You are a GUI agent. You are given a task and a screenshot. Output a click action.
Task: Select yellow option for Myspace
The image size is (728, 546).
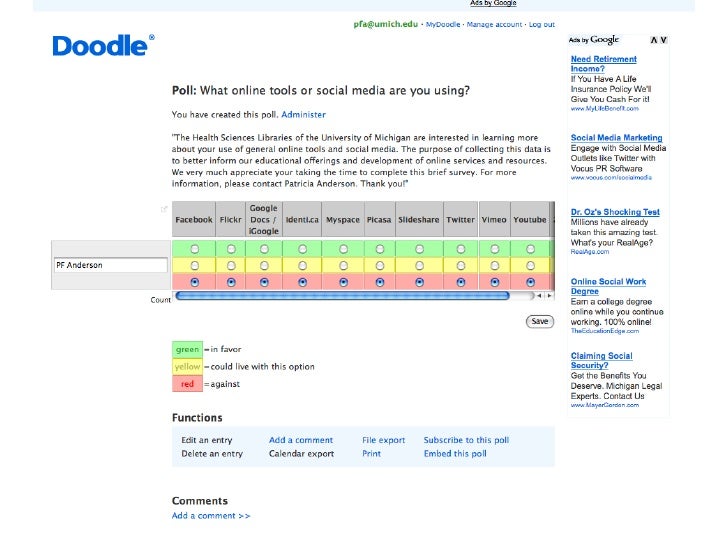(x=343, y=266)
